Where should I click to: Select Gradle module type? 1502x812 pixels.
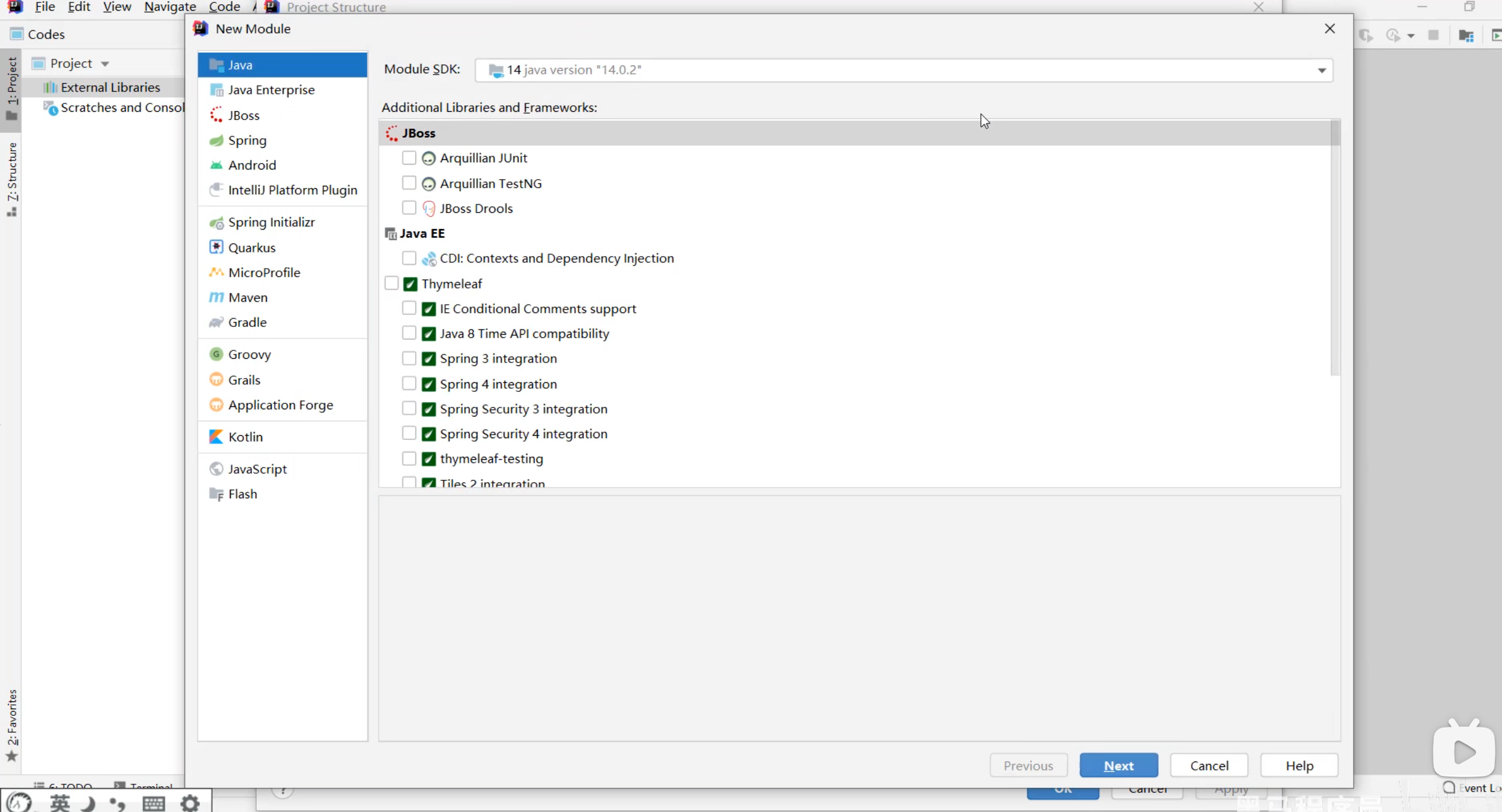click(x=246, y=322)
